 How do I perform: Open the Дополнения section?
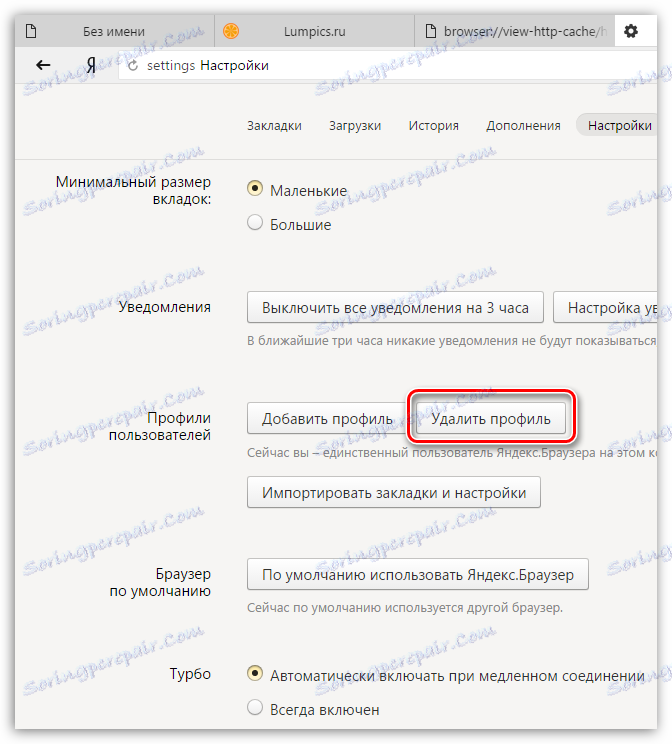pyautogui.click(x=523, y=126)
